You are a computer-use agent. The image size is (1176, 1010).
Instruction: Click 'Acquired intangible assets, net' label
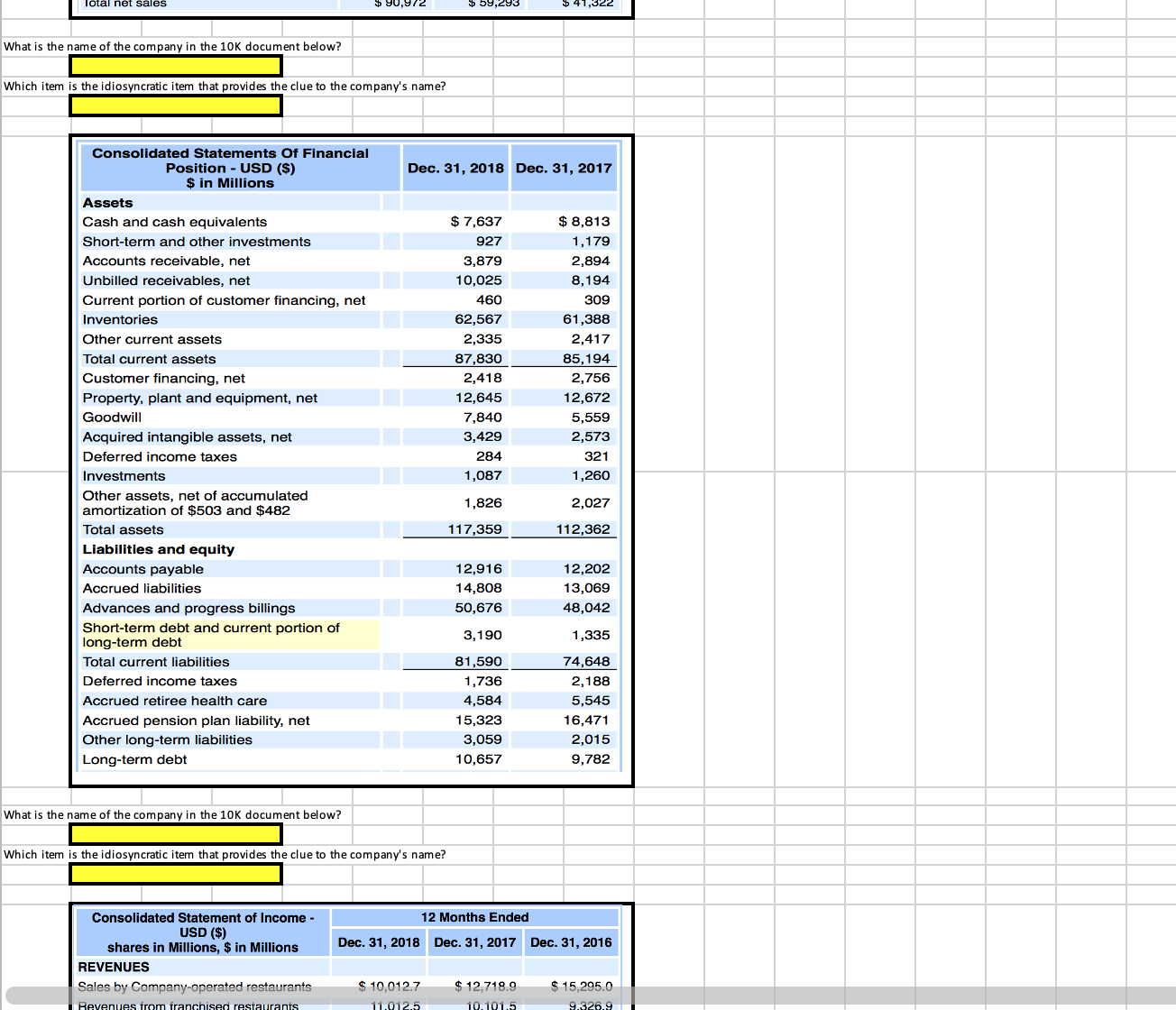pos(188,437)
